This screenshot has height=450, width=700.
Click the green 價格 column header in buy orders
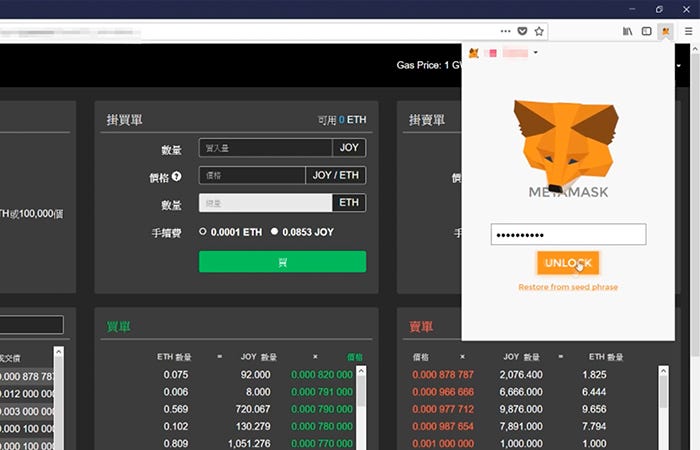[354, 357]
